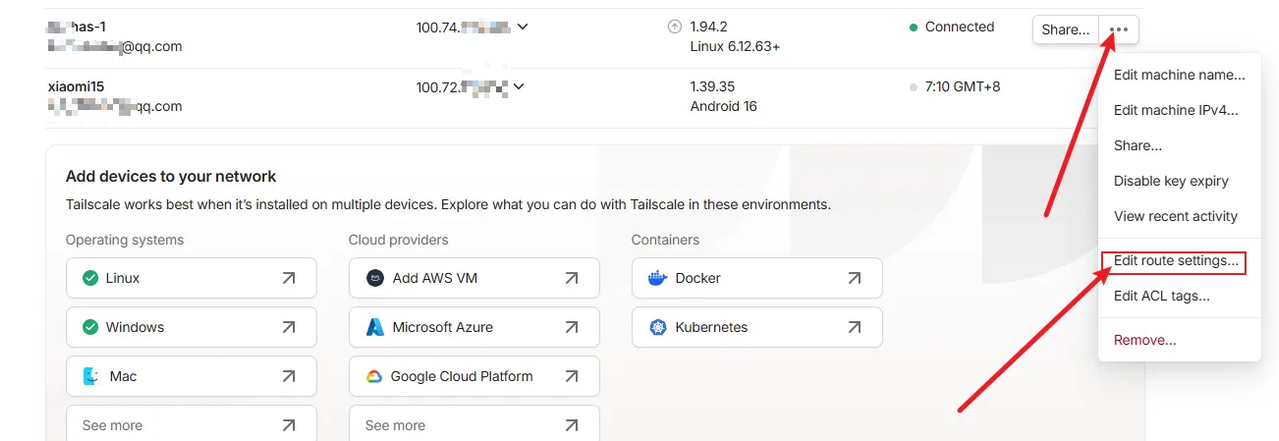Select Edit machine name... menu entry
Viewport: 1279px width, 441px height.
1179,75
